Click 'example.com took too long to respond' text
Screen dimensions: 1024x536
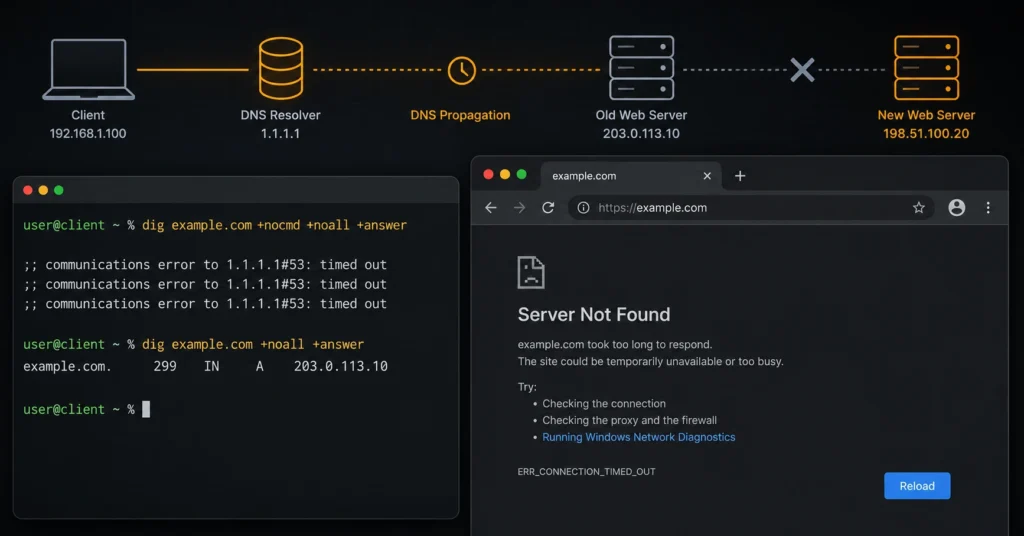[615, 344]
